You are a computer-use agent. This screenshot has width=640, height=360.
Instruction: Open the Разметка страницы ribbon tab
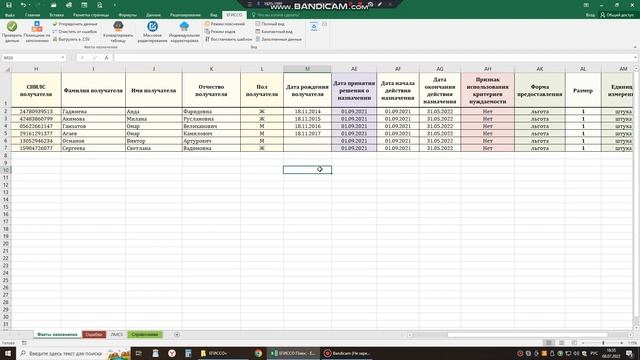pos(91,15)
